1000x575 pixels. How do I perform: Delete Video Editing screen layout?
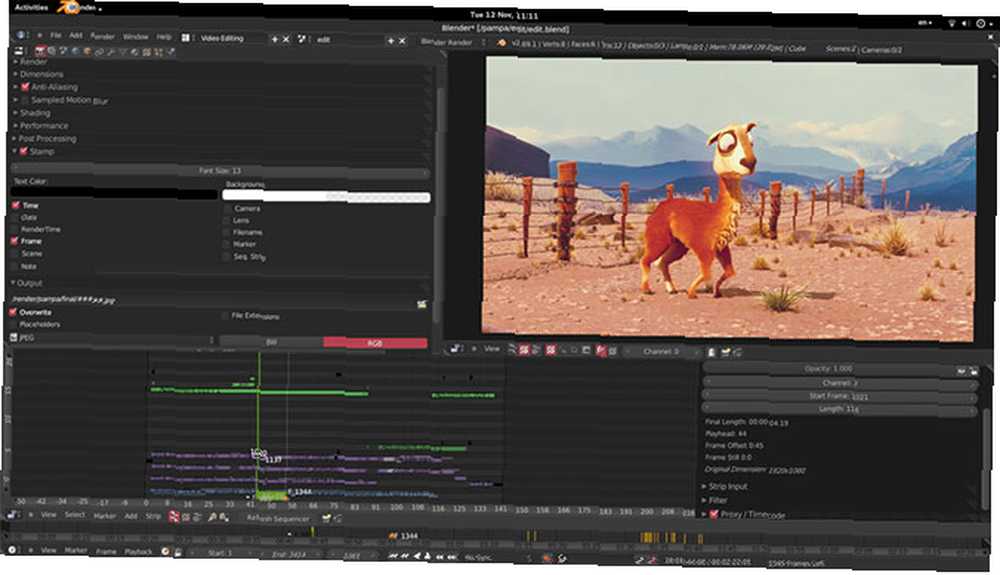(x=286, y=40)
